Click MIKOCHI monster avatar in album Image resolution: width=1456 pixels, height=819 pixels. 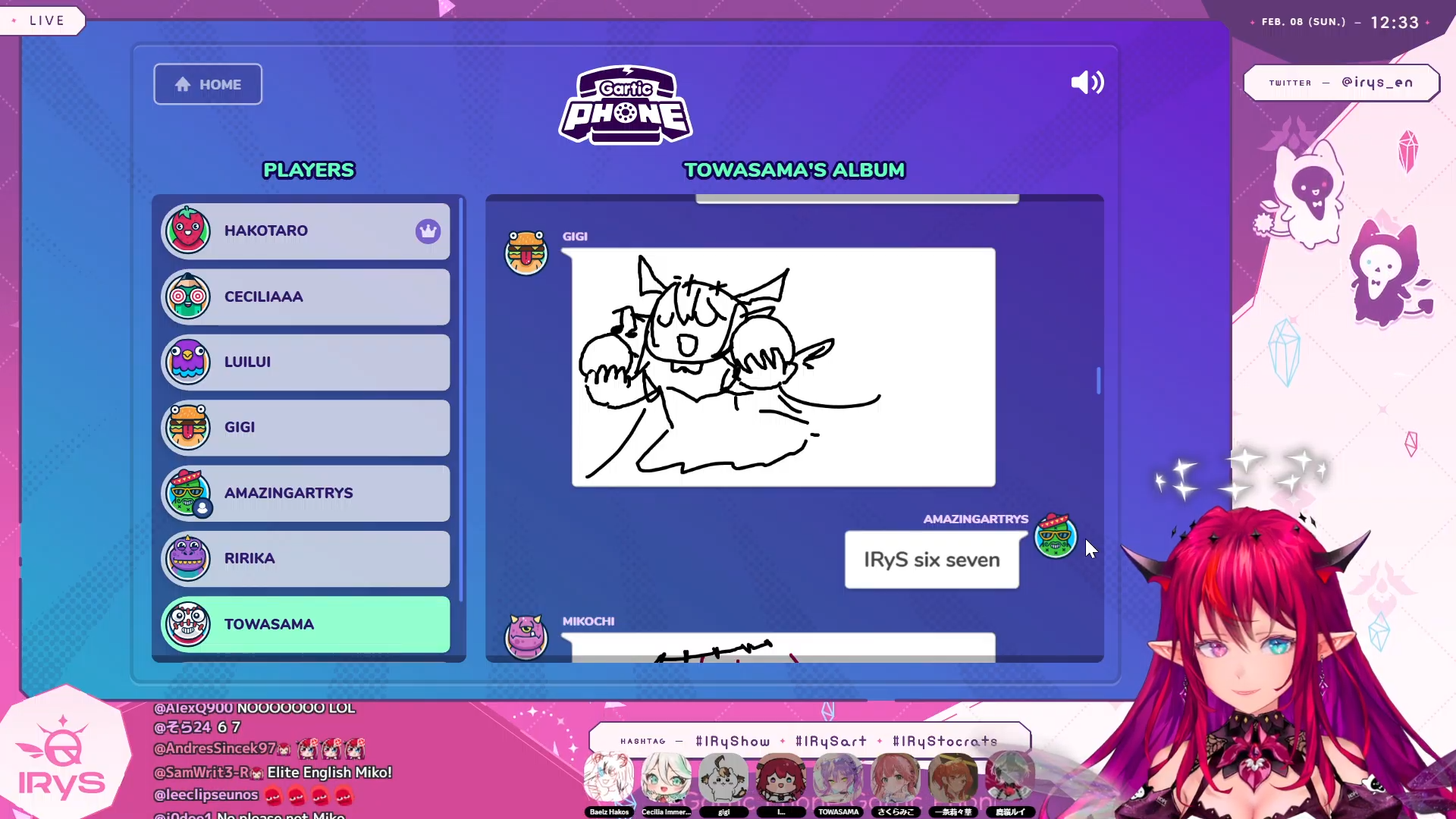[x=526, y=635]
